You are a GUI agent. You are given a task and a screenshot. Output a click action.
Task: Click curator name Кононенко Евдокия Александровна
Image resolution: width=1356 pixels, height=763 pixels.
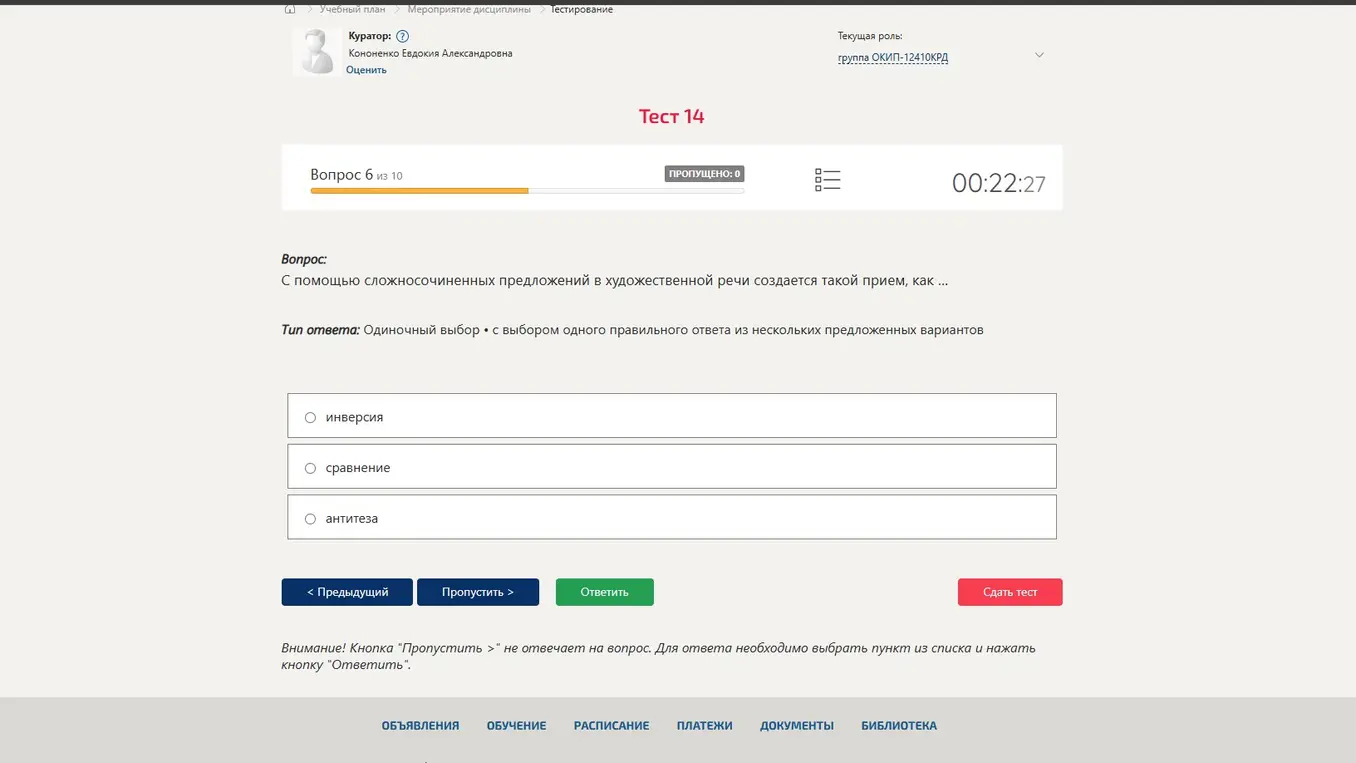(431, 53)
